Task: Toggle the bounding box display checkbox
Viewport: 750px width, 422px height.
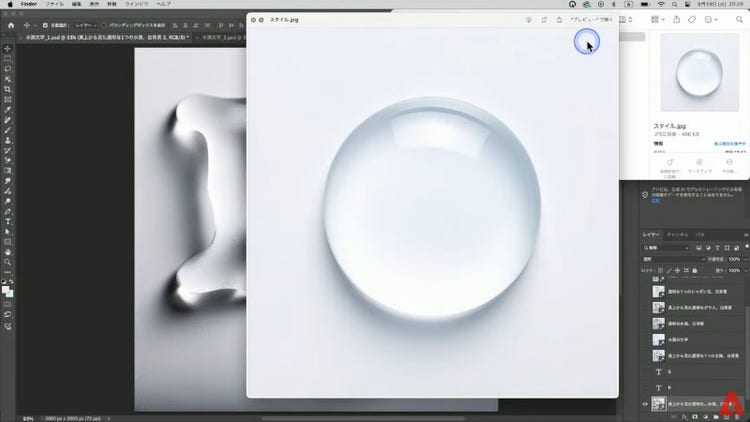Action: [x=101, y=24]
